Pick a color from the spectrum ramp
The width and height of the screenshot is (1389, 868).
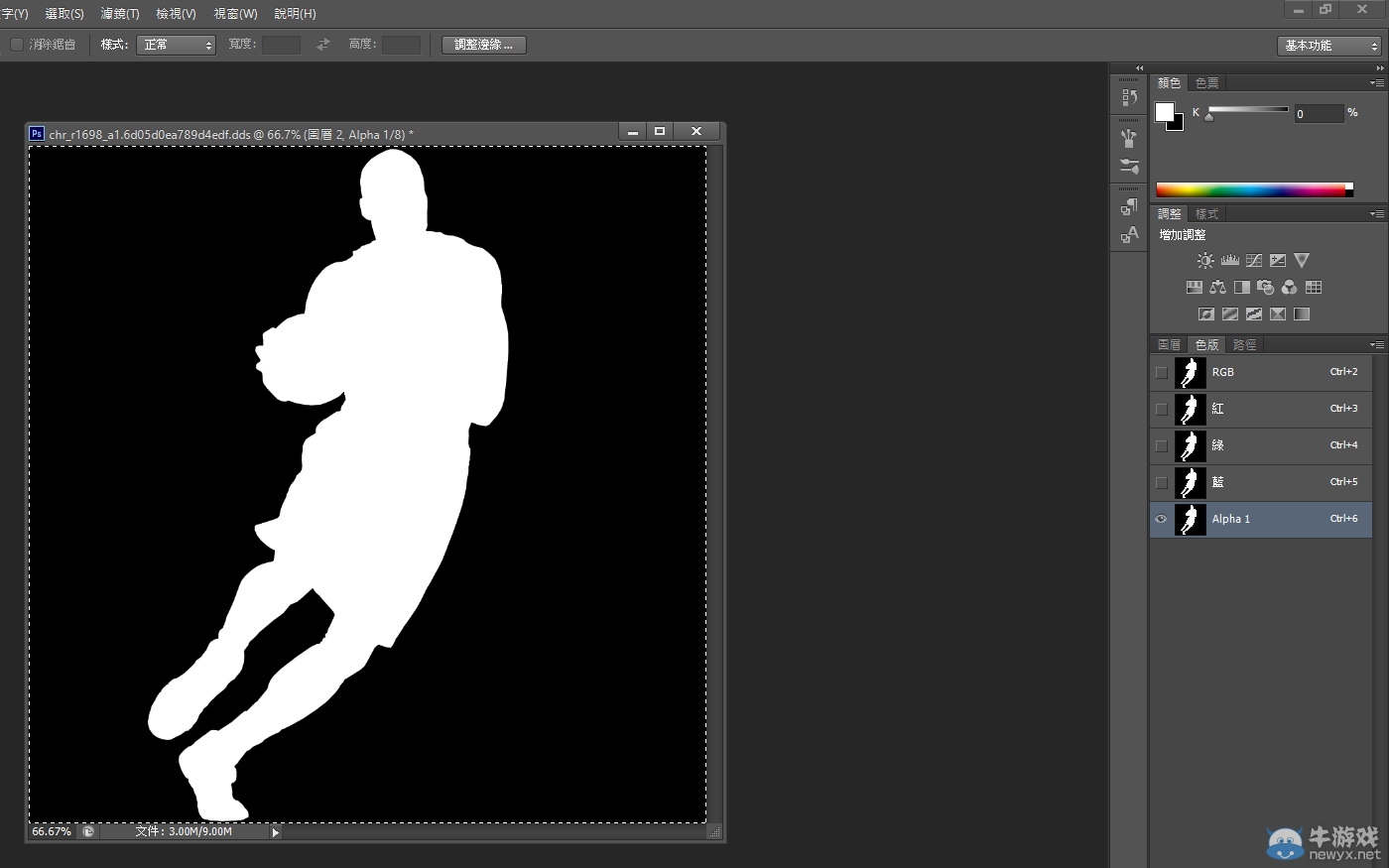coord(1254,189)
